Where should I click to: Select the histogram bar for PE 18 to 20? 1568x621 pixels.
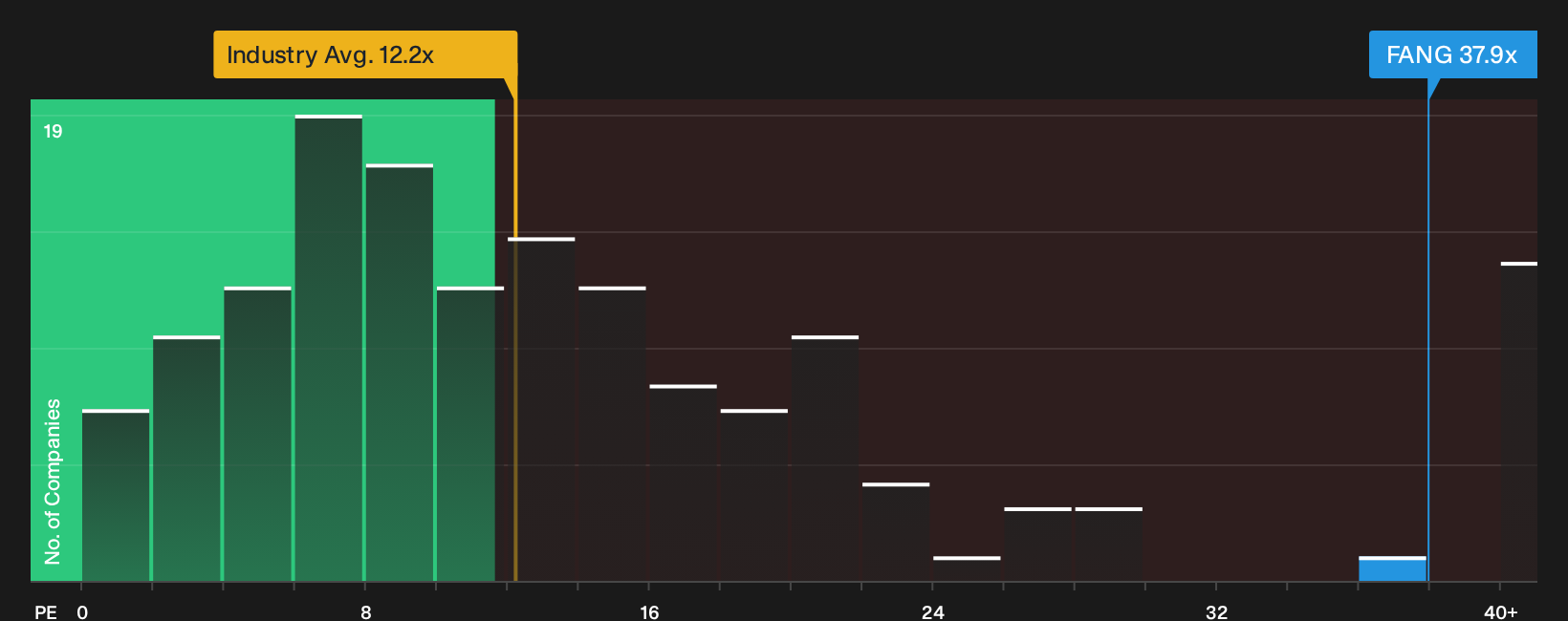pyautogui.click(x=754, y=495)
